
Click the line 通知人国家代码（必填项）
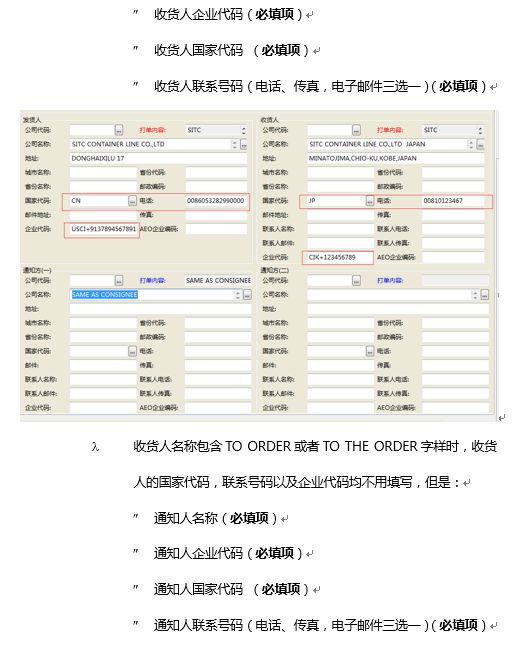tap(231, 589)
